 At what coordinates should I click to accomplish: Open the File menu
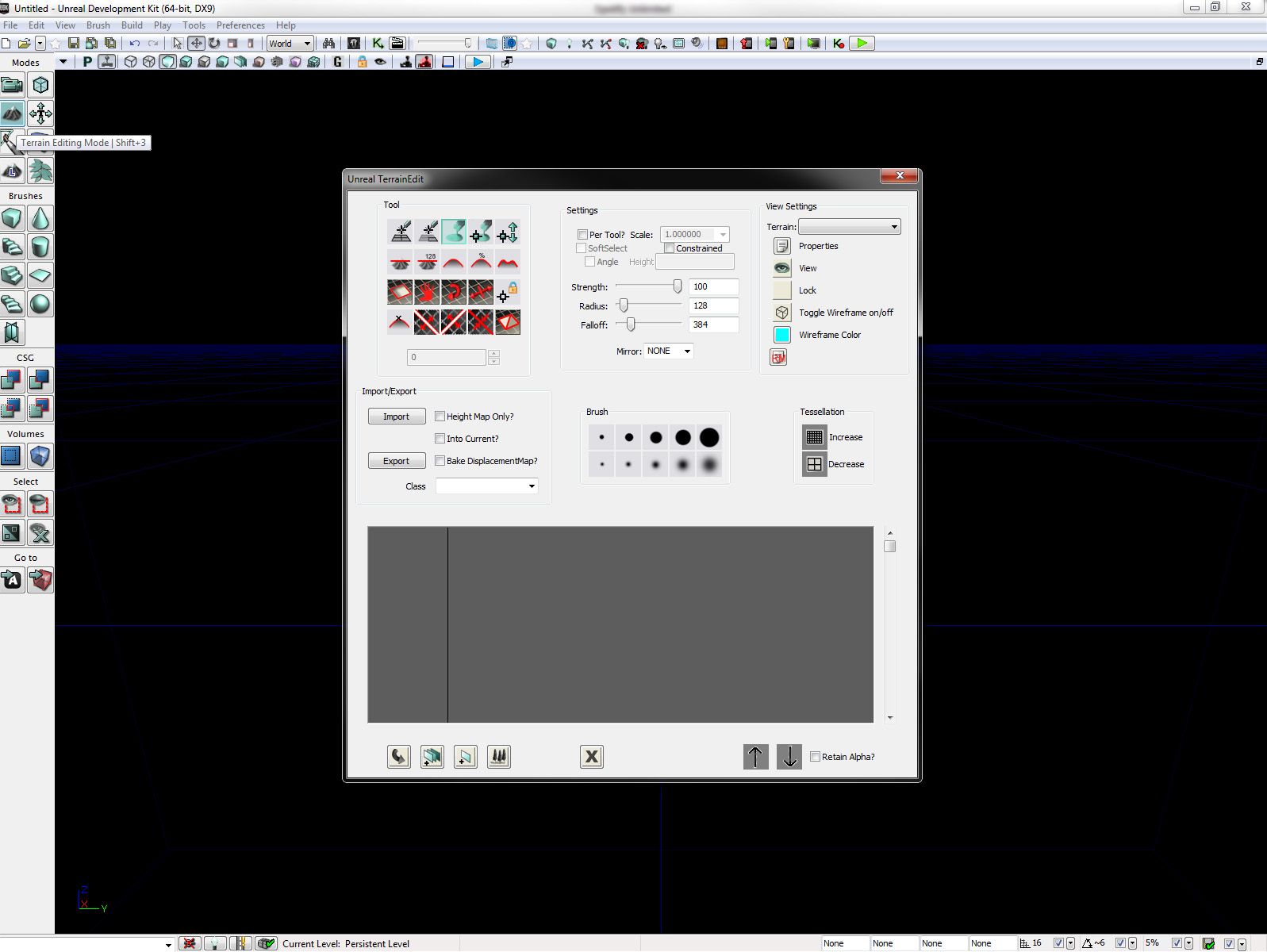pos(10,25)
